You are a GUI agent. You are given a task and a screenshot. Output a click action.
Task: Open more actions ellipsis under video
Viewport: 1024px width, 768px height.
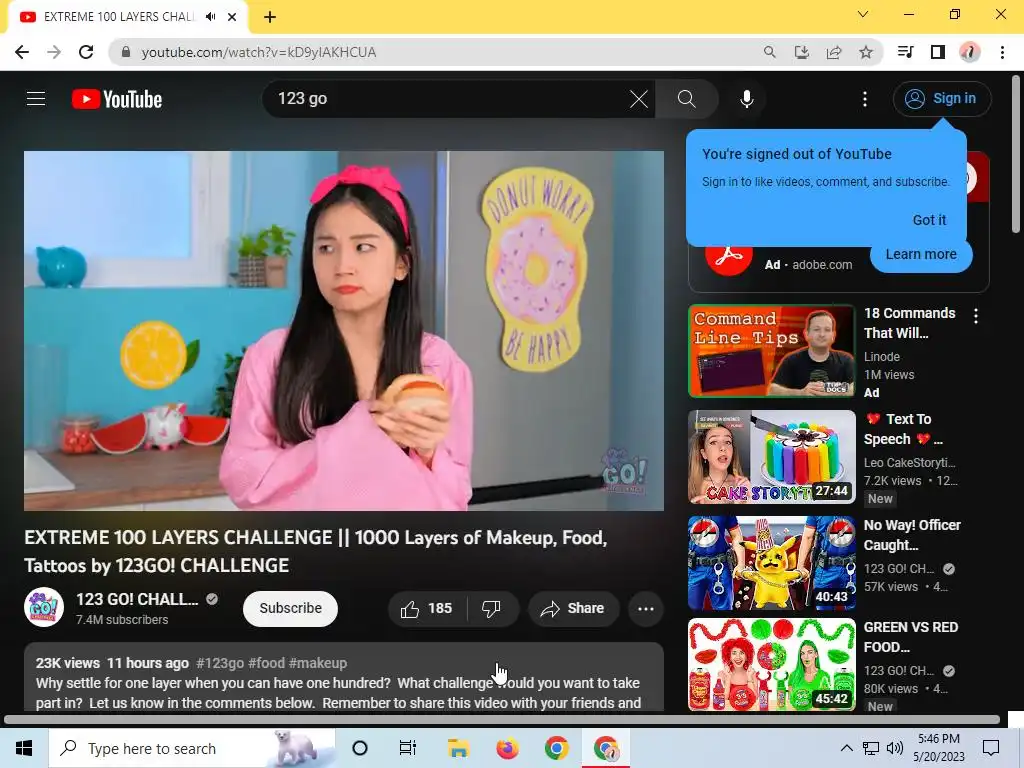[646, 609]
